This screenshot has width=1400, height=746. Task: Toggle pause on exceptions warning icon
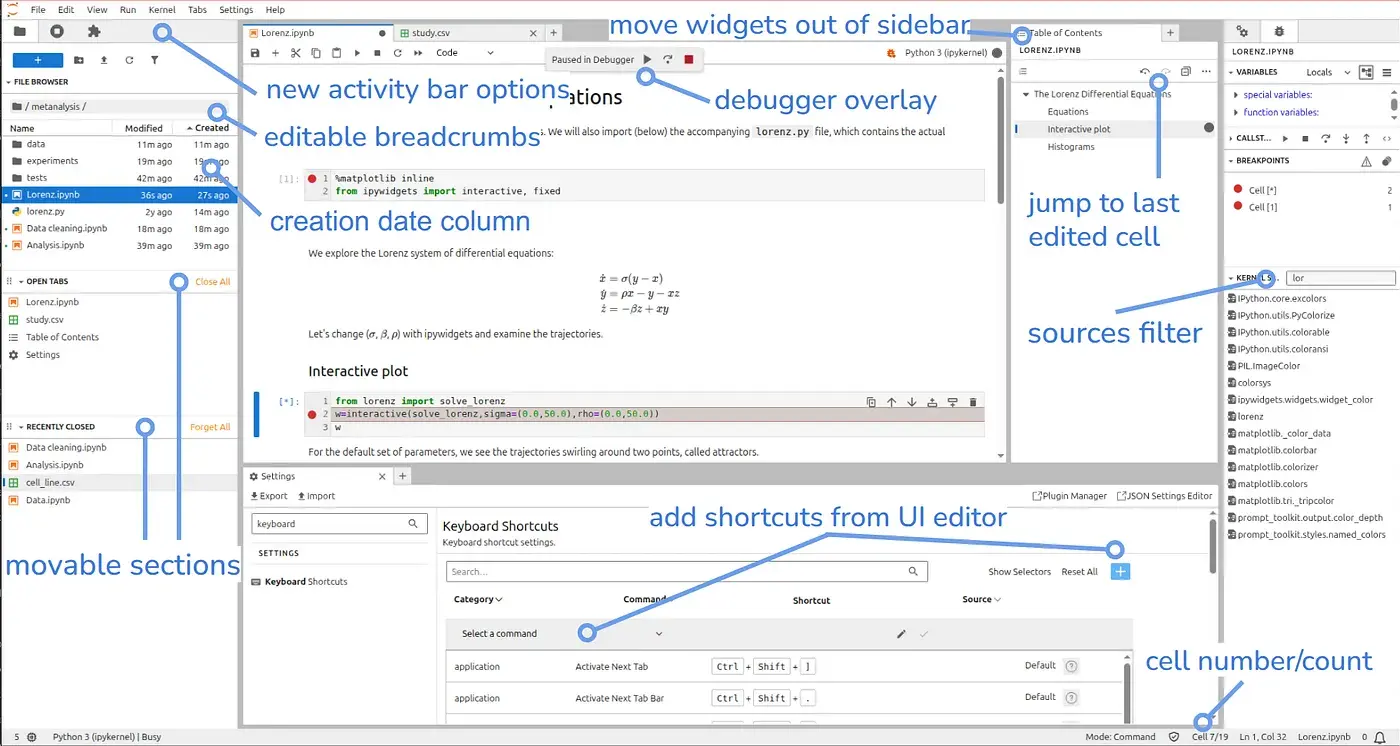coord(1366,161)
